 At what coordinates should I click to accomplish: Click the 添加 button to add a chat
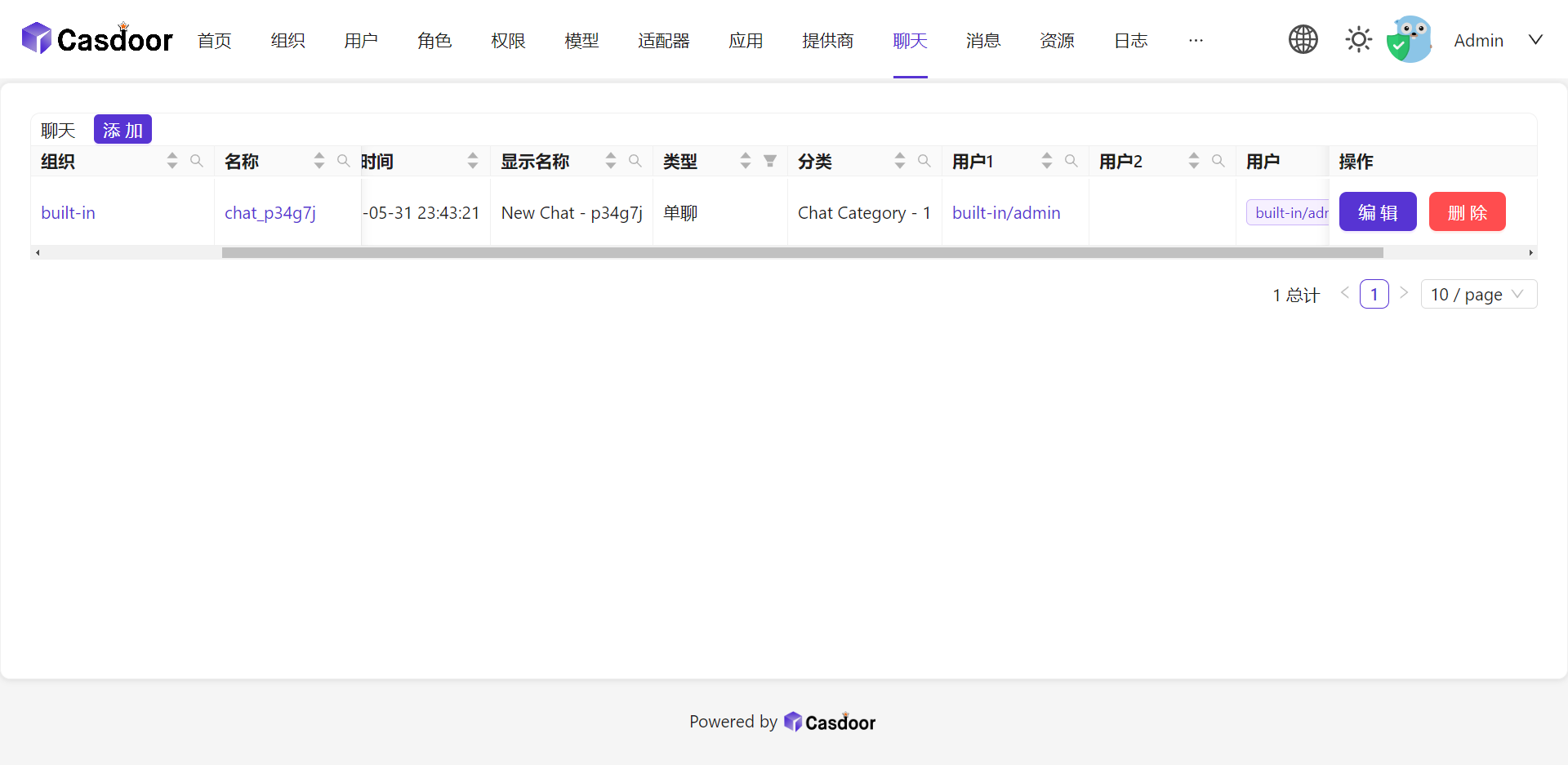[x=122, y=129]
